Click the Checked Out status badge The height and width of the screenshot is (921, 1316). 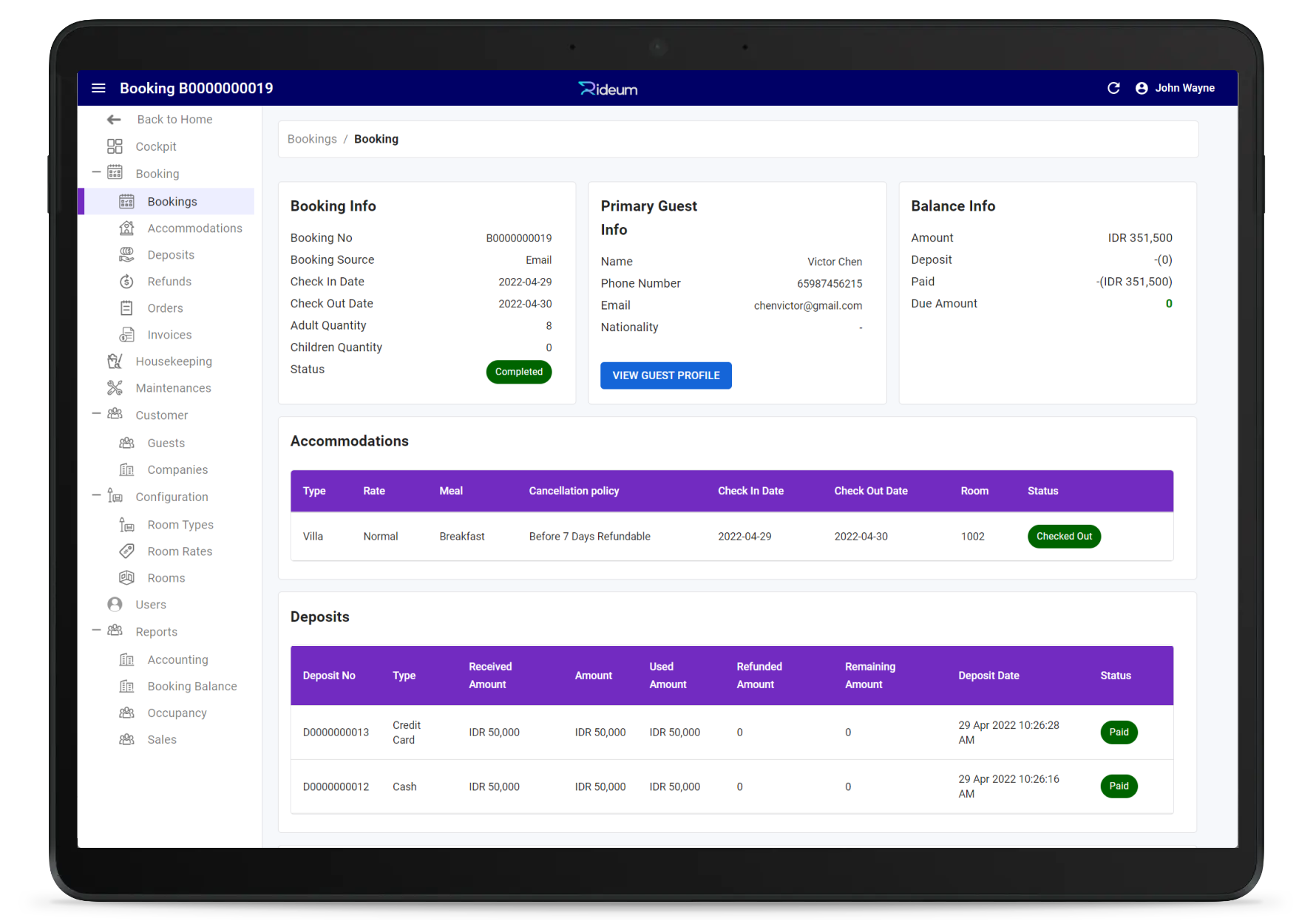(x=1063, y=537)
